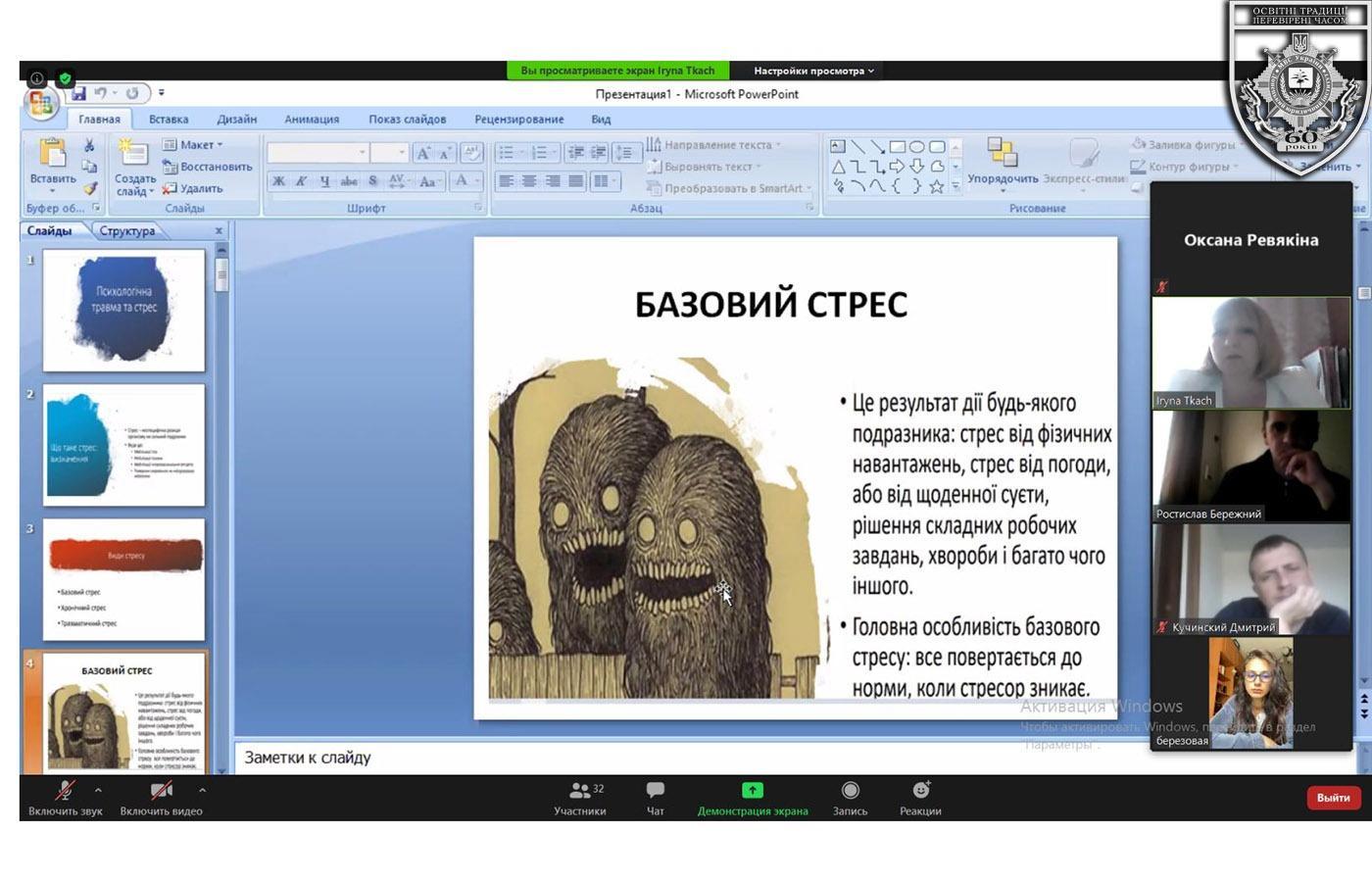The height and width of the screenshot is (882, 1372).
Task: Leave meeting with the Выйти button
Action: pos(1333,798)
